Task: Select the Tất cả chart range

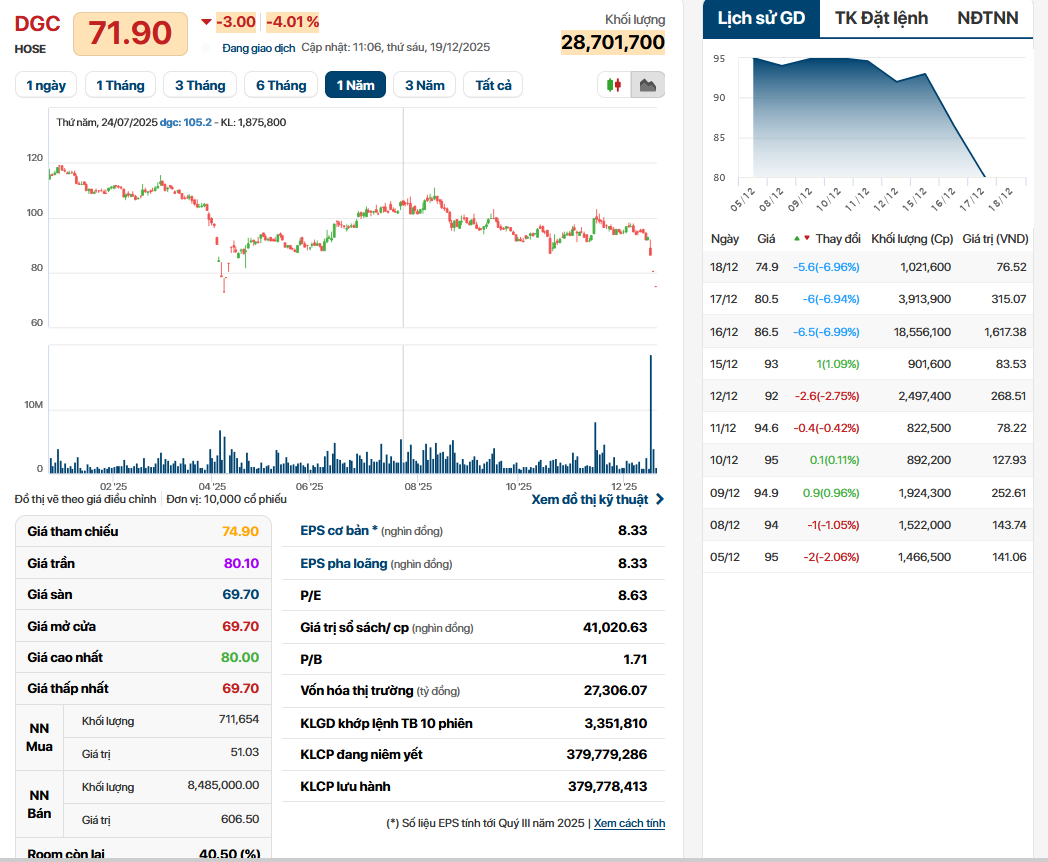Action: 493,85
